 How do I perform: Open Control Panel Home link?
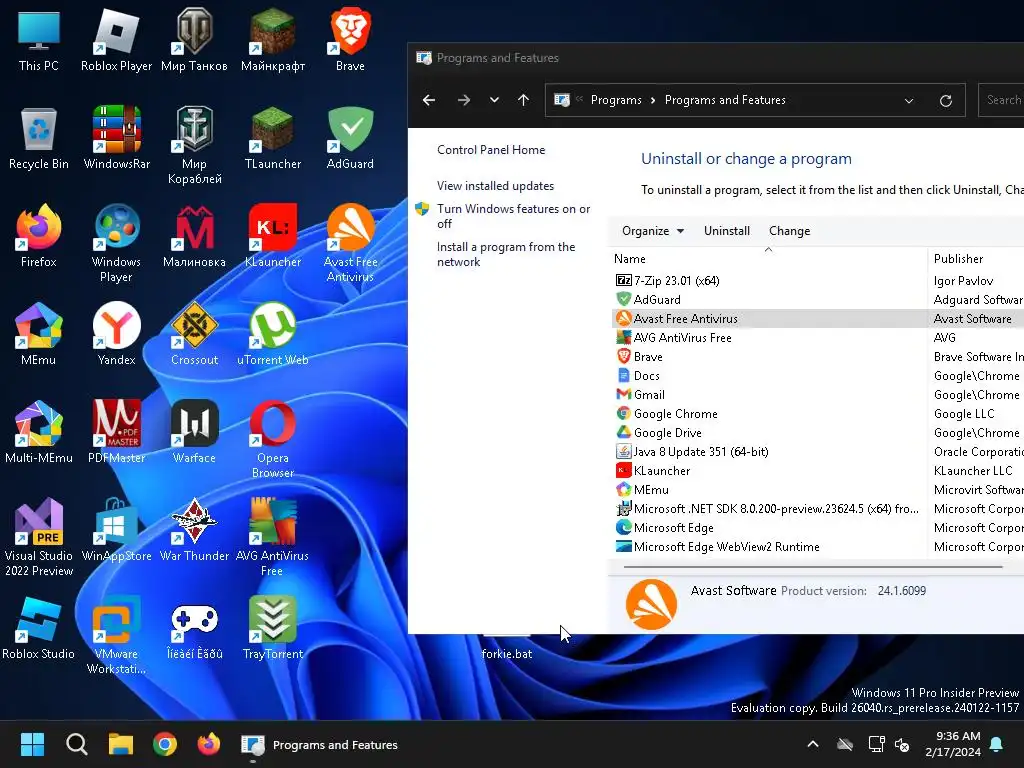pyautogui.click(x=491, y=150)
